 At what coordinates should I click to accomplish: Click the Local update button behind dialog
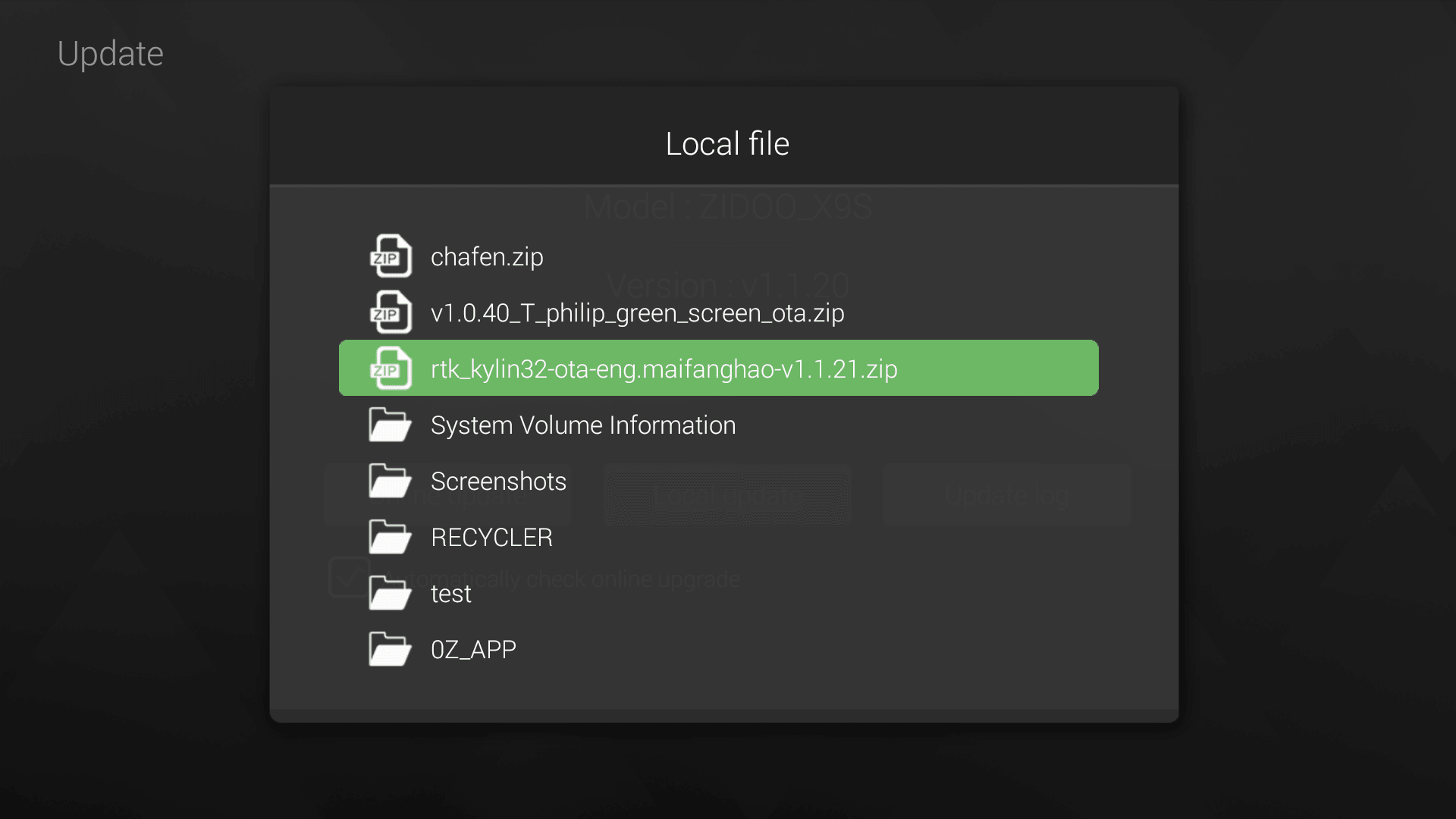click(726, 495)
